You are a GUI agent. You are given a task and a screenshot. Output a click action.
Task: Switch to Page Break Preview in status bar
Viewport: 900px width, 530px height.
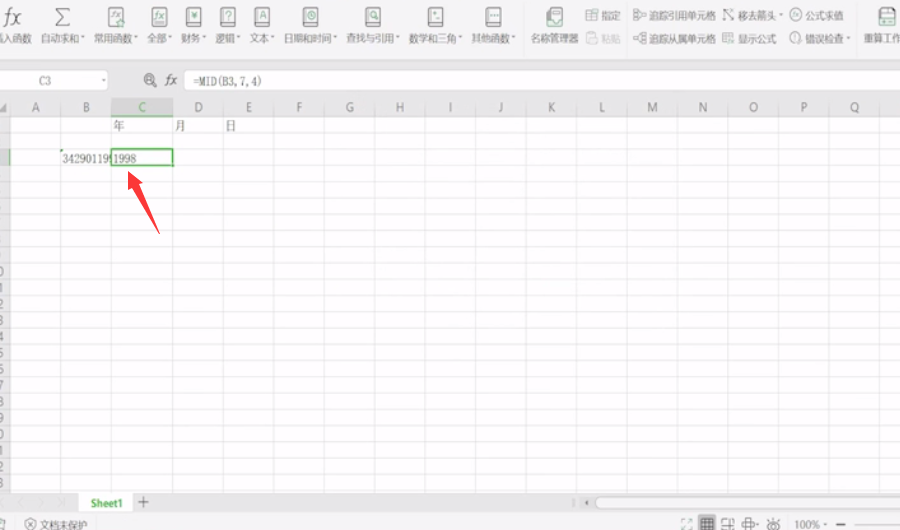[x=728, y=524]
